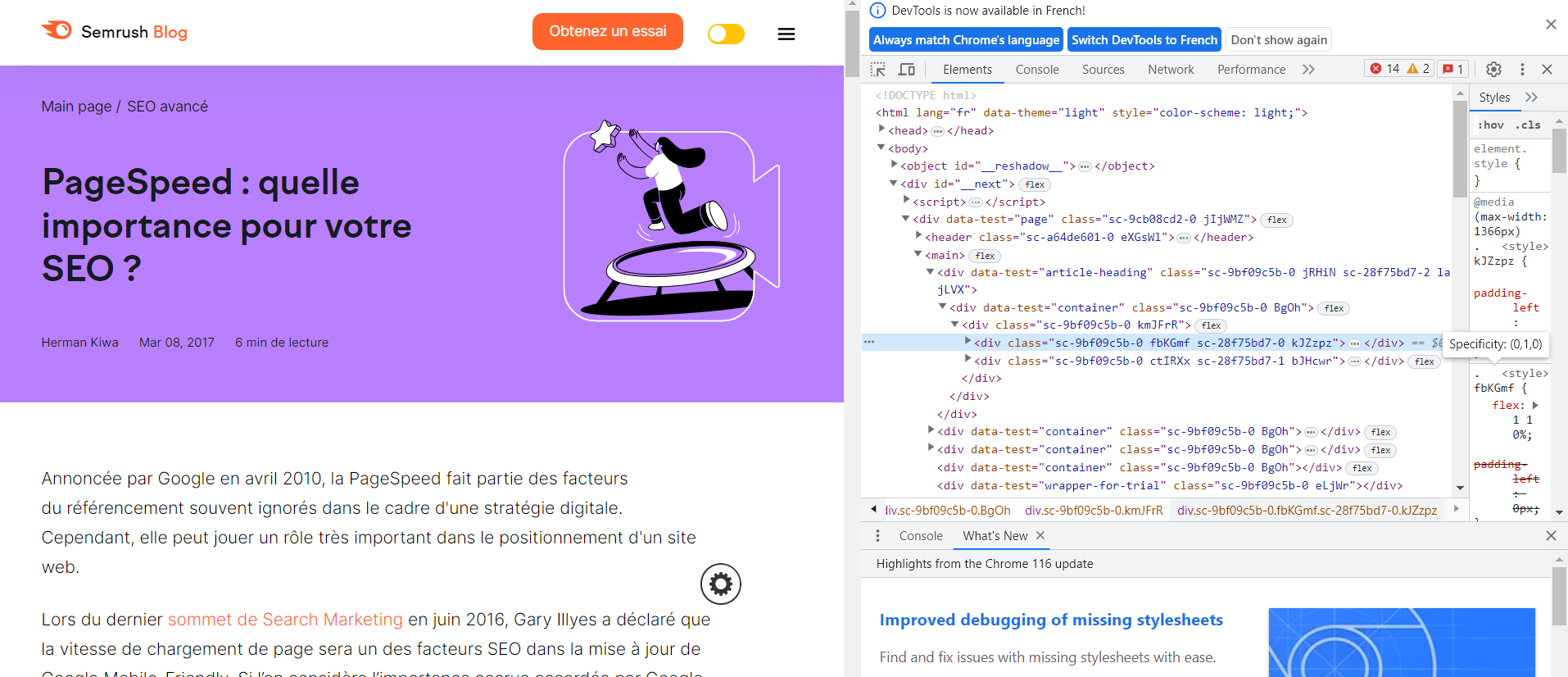1568x677 pixels.
Task: Switch to the Elements tab
Action: coord(968,70)
